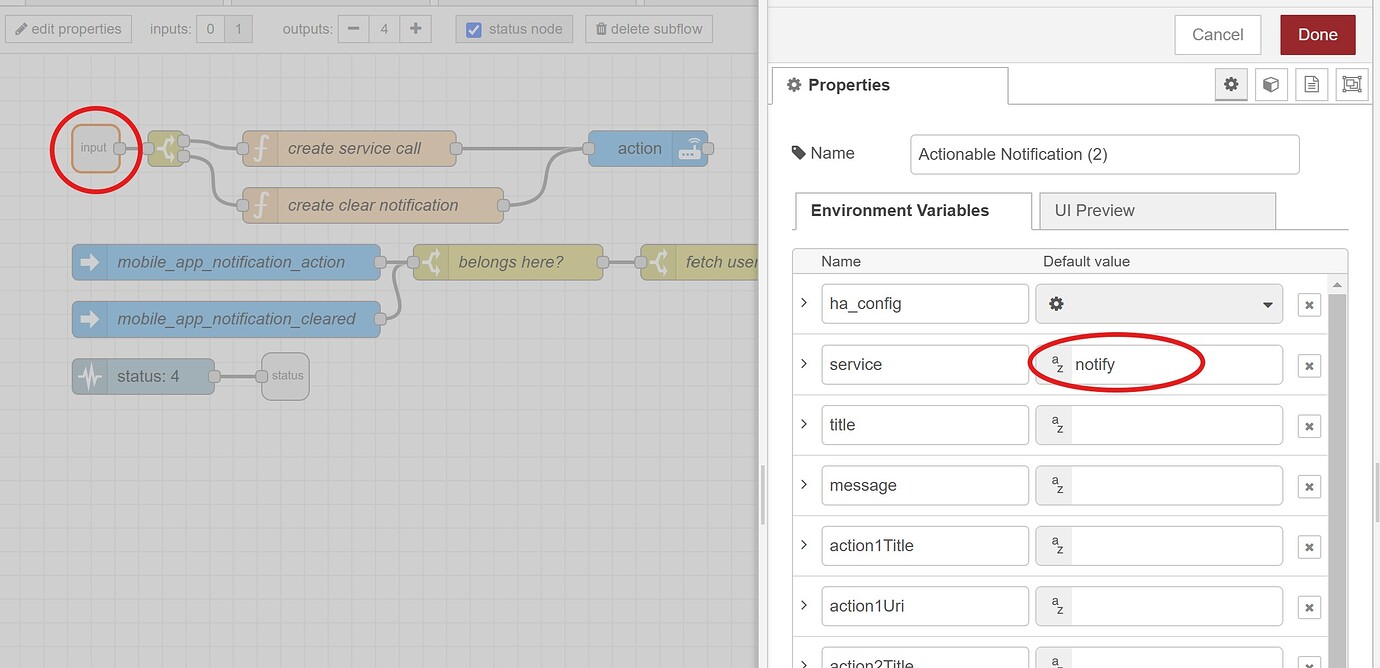Expand the service variable row chevron
Screen dimensions: 1380x668
[804, 364]
